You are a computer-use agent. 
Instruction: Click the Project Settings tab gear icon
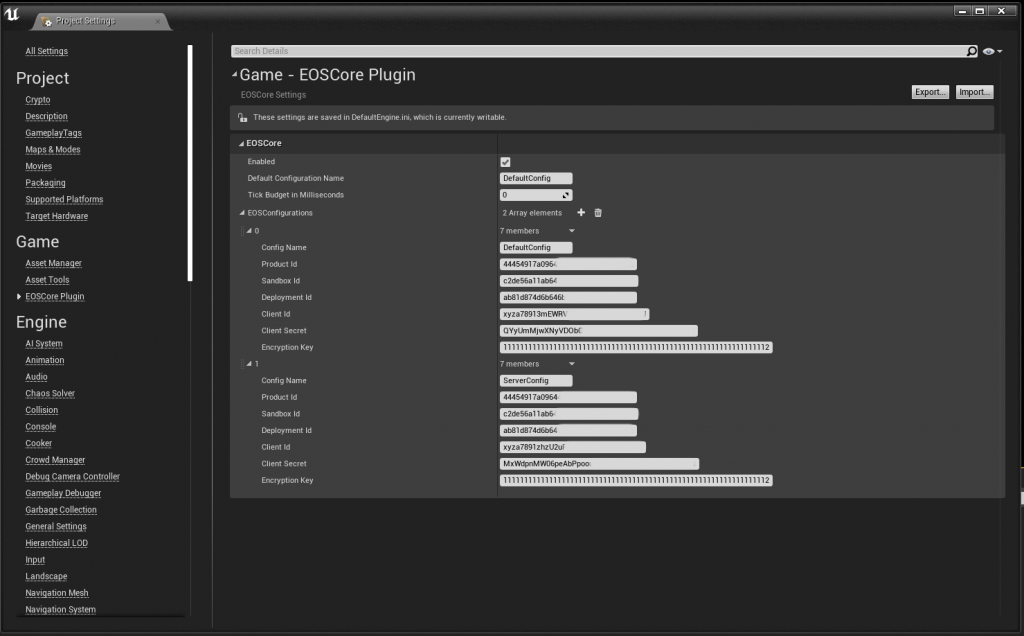tap(47, 21)
